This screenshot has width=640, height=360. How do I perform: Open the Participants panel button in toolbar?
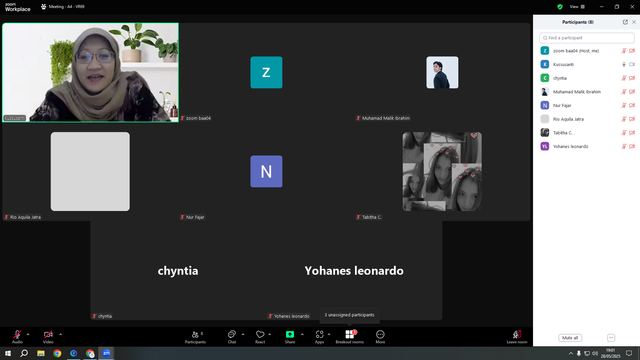coord(196,337)
